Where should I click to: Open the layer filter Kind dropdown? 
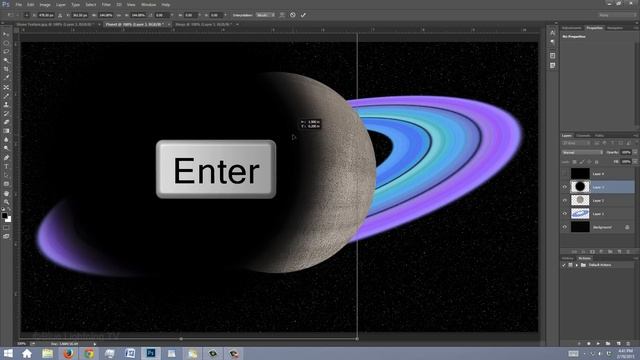click(x=576, y=143)
